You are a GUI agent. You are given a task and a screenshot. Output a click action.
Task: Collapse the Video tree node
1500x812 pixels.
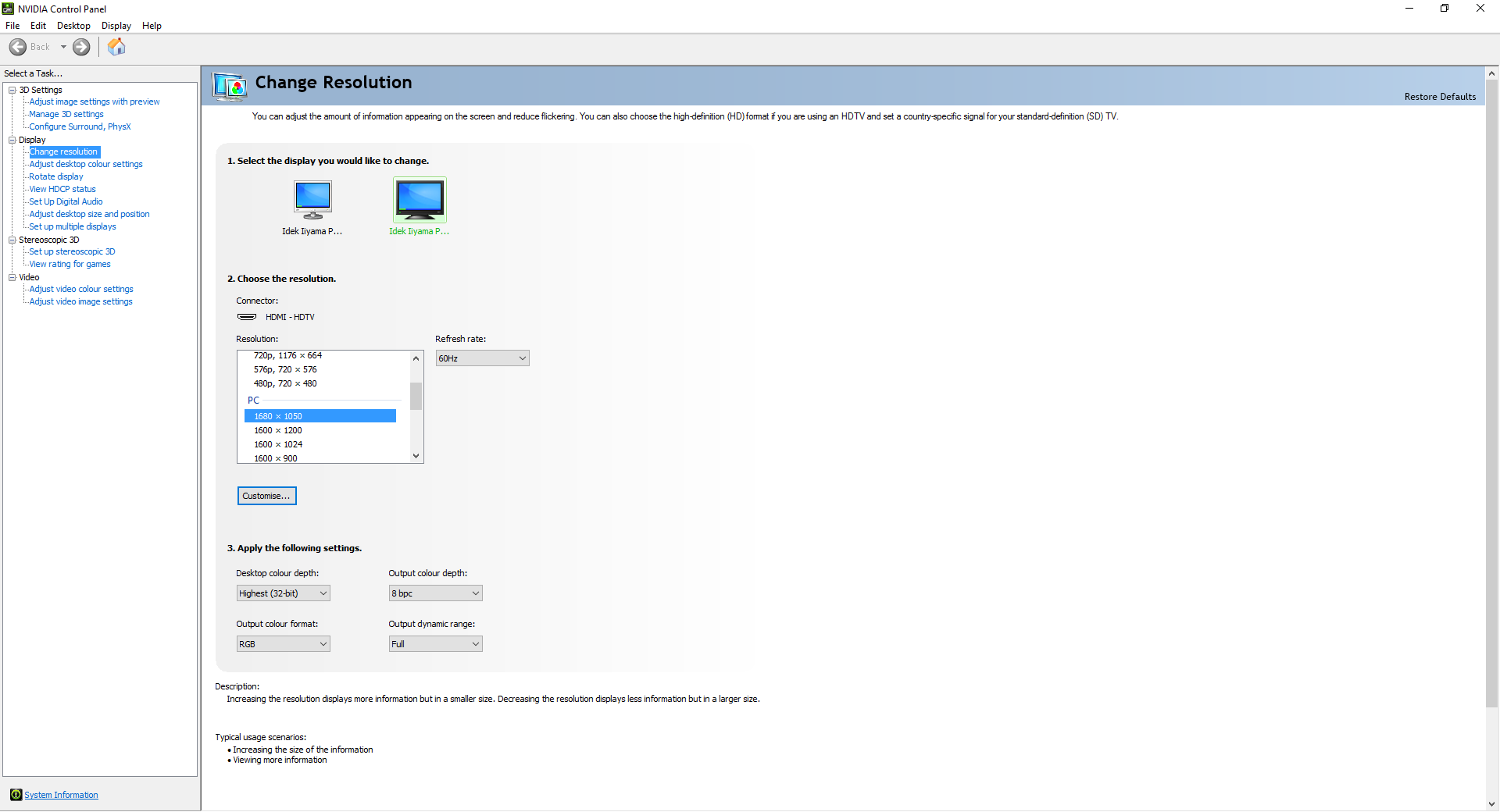12,277
